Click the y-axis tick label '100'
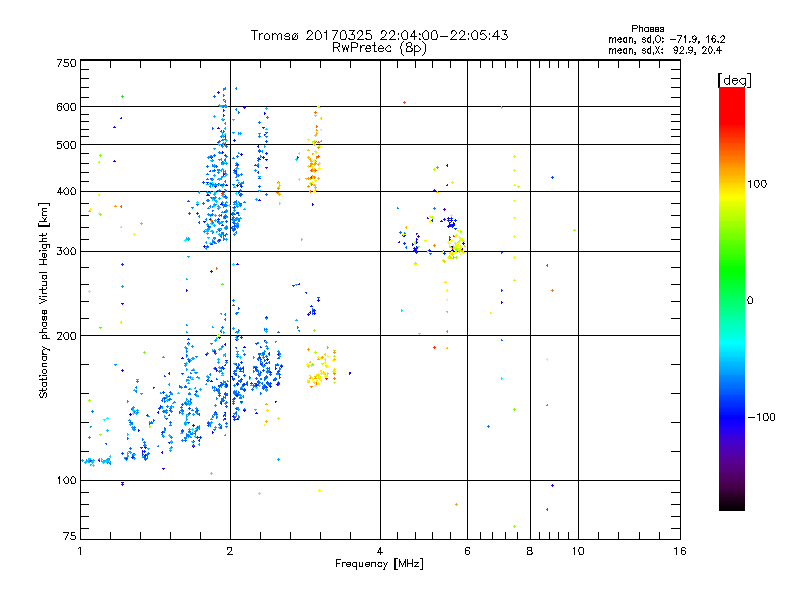 tap(66, 480)
